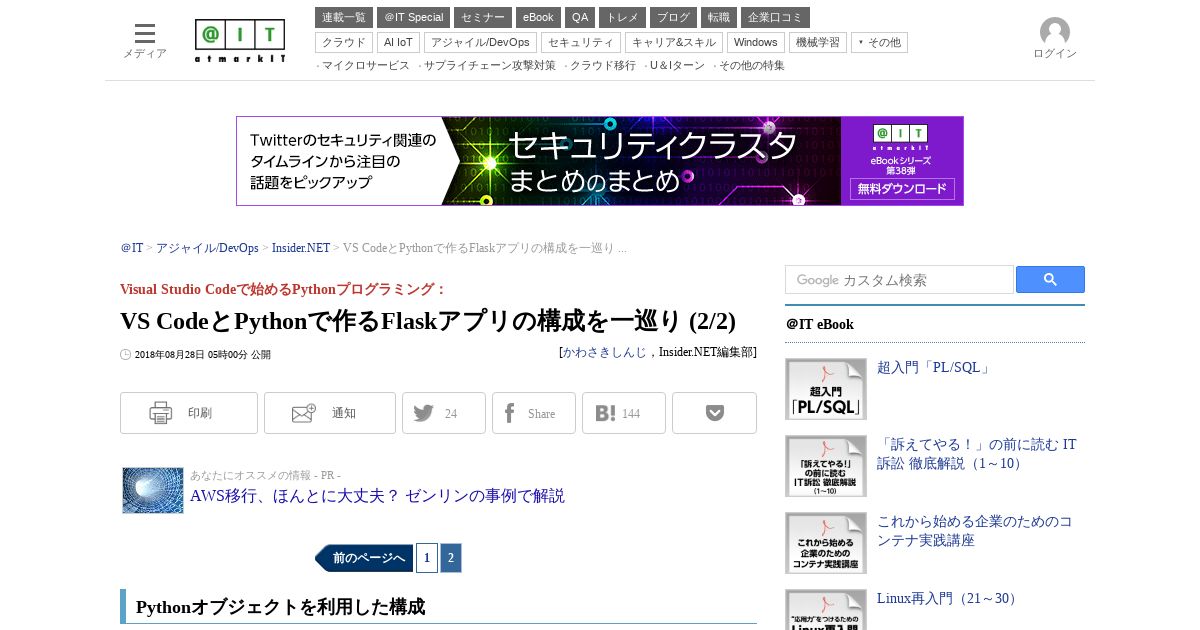This screenshot has width=1200, height=630.
Task: Open サプライチェーン攻撃対策 feature link
Action: (489, 65)
